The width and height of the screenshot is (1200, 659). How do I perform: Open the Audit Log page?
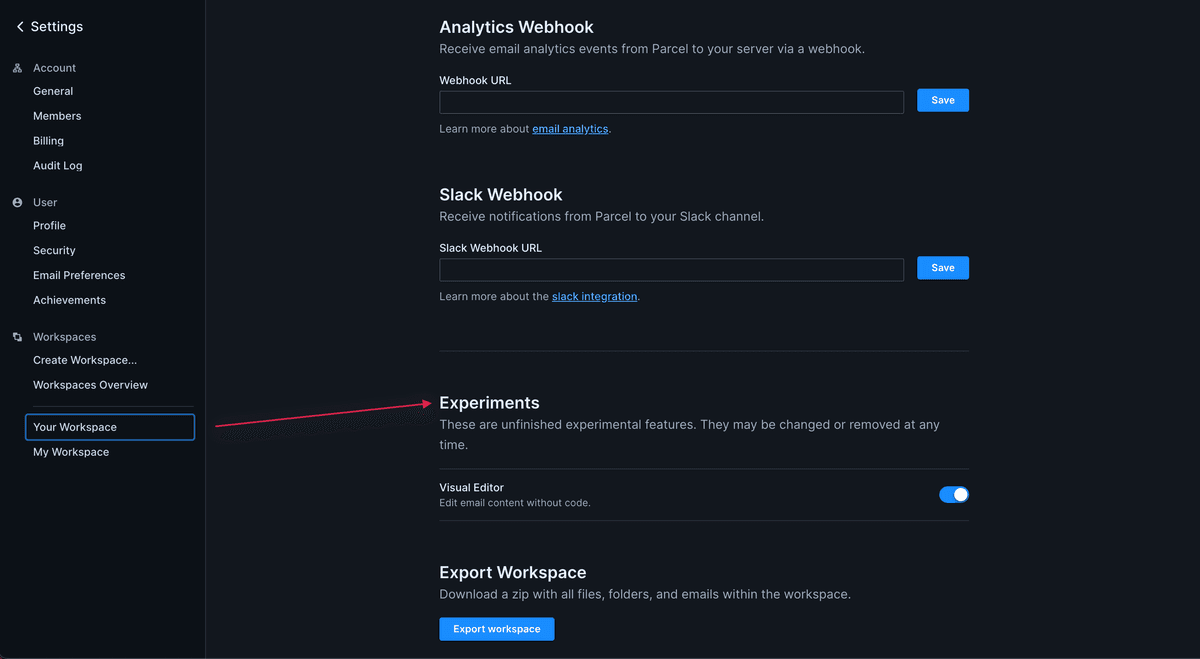pyautogui.click(x=57, y=165)
